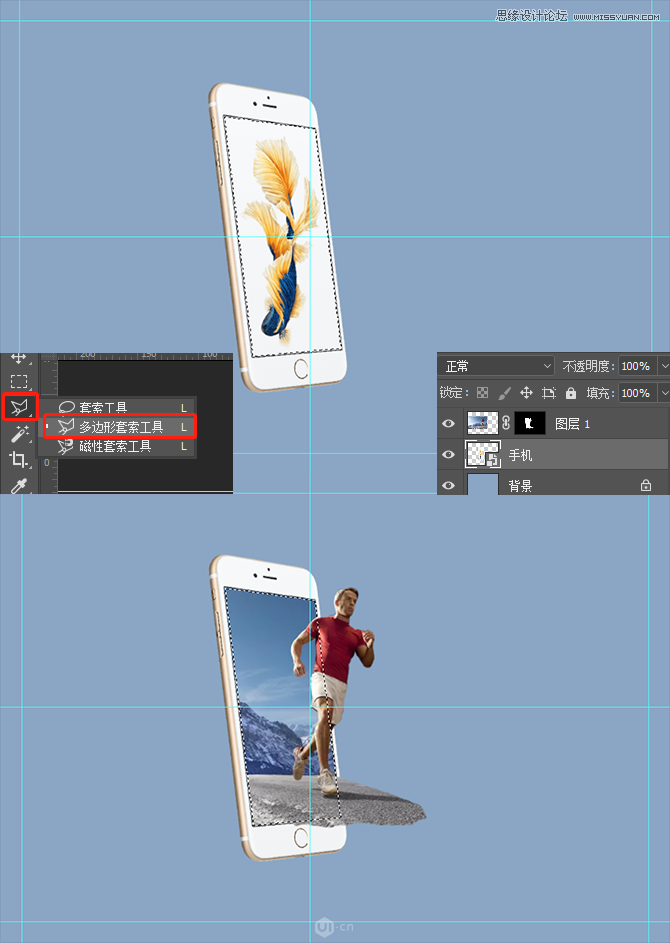This screenshot has height=943, width=670.
Task: Toggle lock transparent pixels
Action: pos(482,393)
